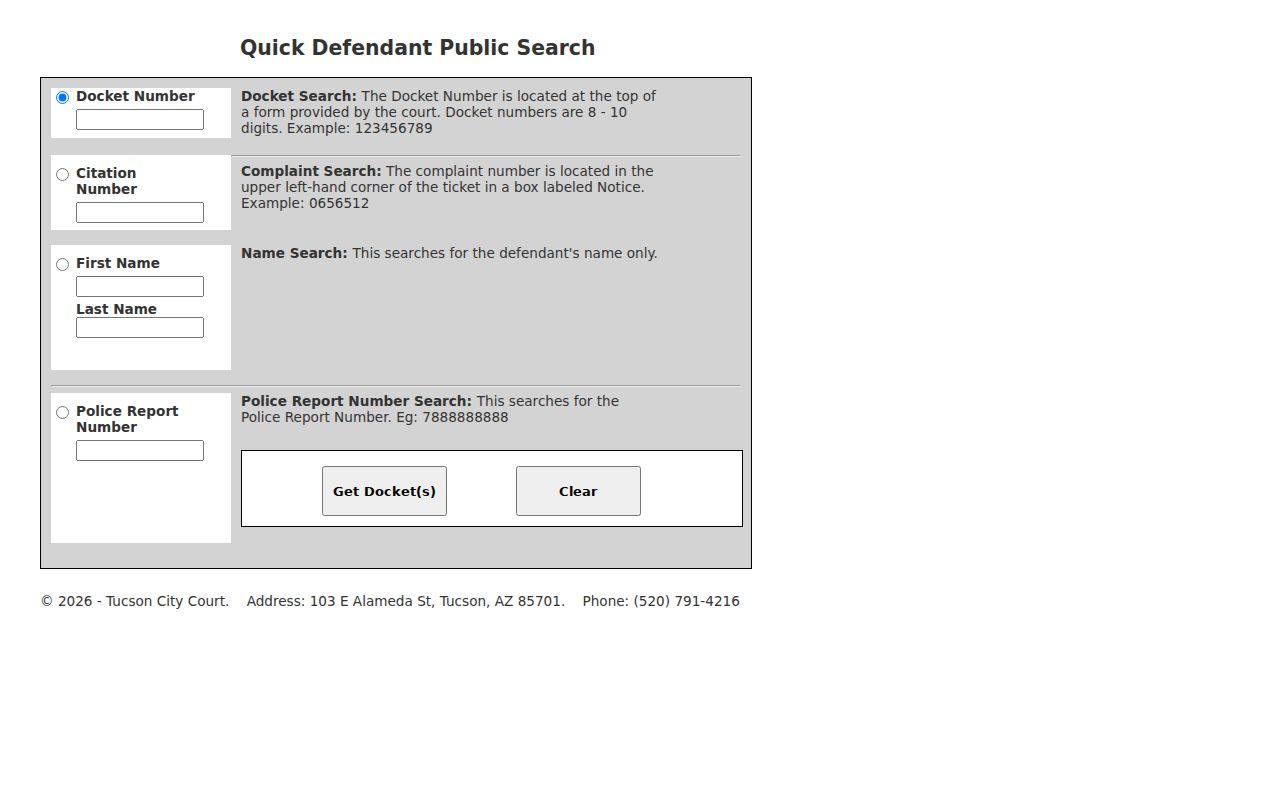Click the 'Police Report Number Search:' label

click(356, 401)
